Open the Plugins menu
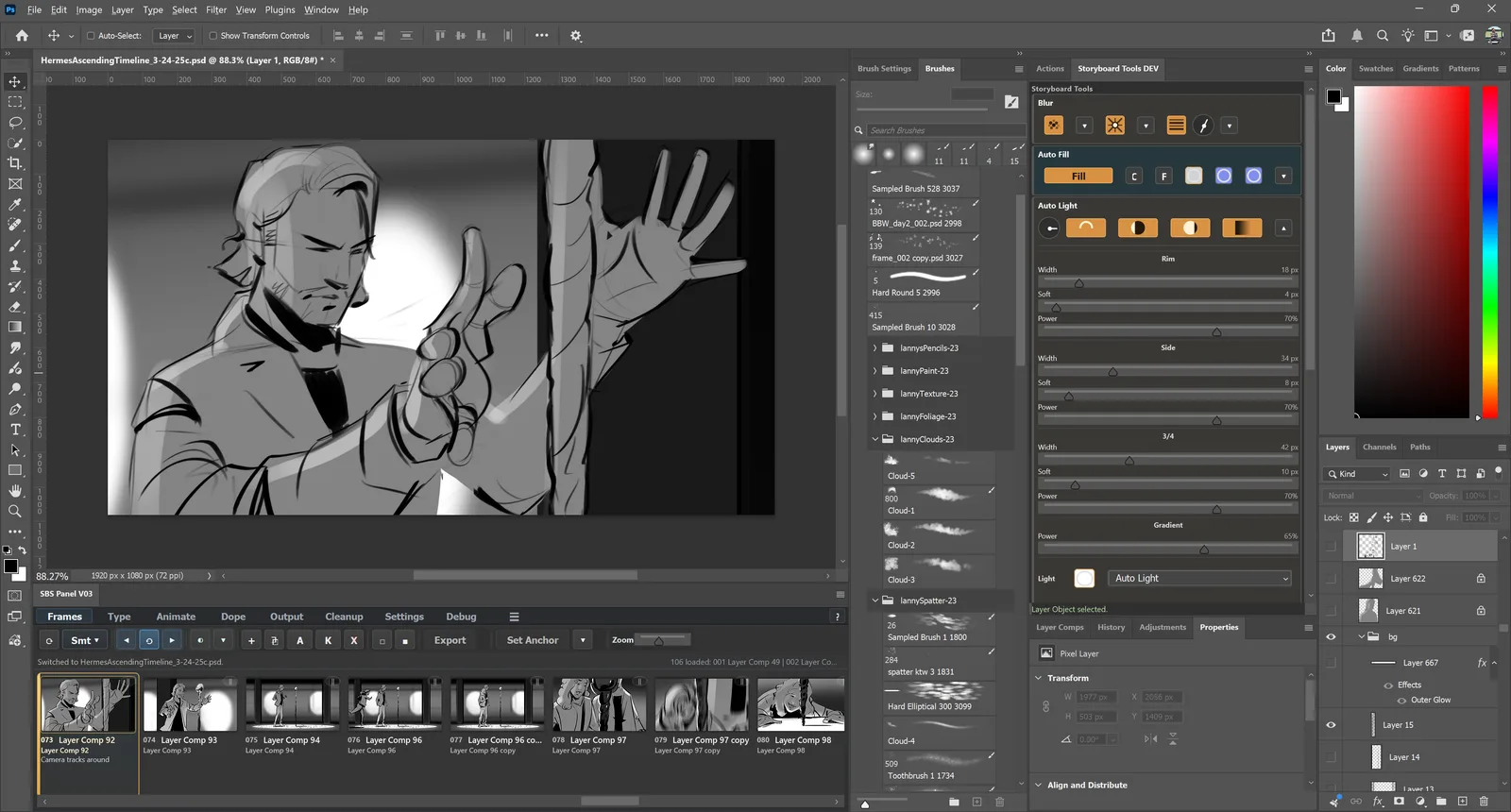 point(280,9)
